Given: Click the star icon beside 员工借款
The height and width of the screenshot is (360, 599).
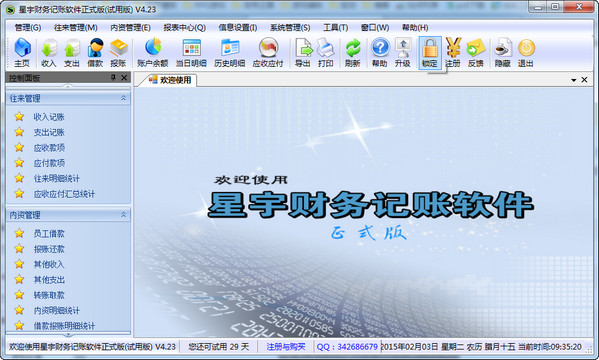Looking at the screenshot, I should 19,233.
